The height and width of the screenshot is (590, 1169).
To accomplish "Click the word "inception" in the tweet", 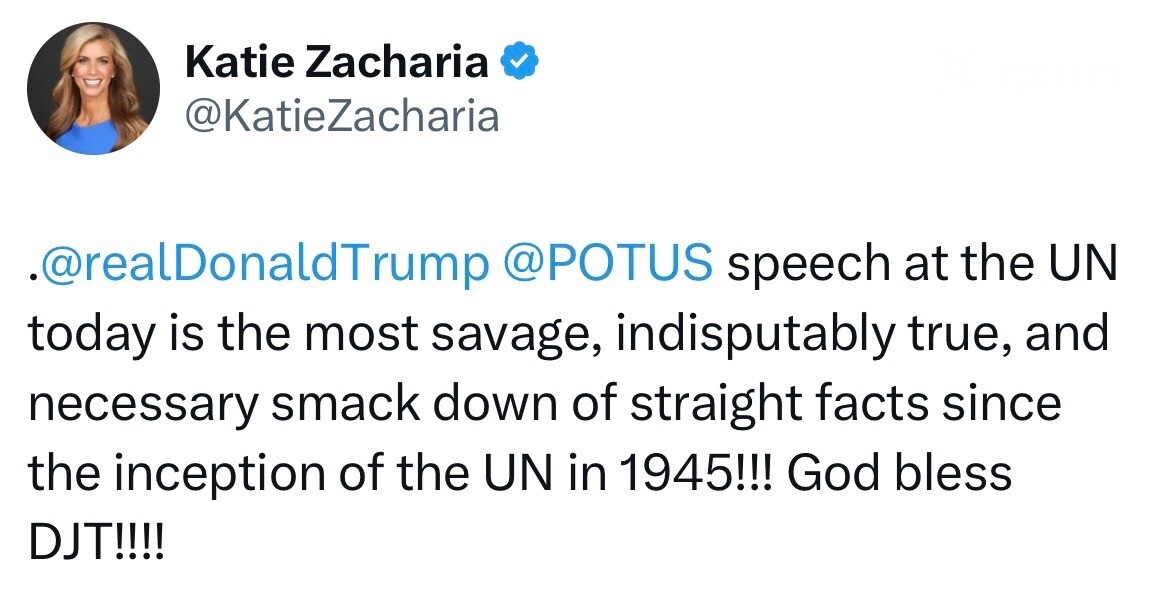I will coord(225,471).
